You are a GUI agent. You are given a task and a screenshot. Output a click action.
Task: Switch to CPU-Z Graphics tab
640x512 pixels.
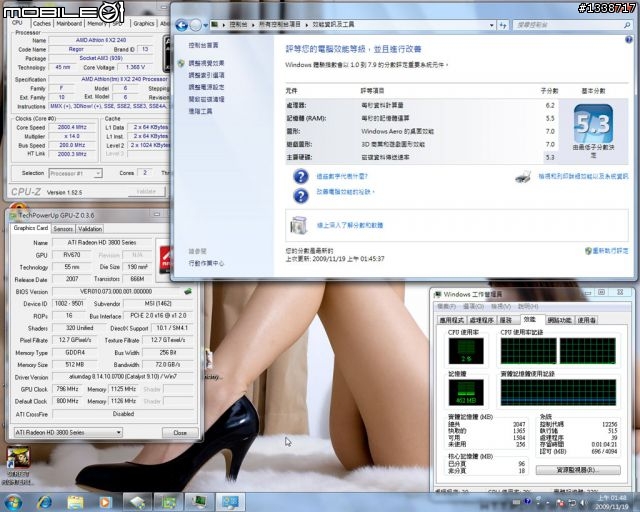tap(144, 24)
